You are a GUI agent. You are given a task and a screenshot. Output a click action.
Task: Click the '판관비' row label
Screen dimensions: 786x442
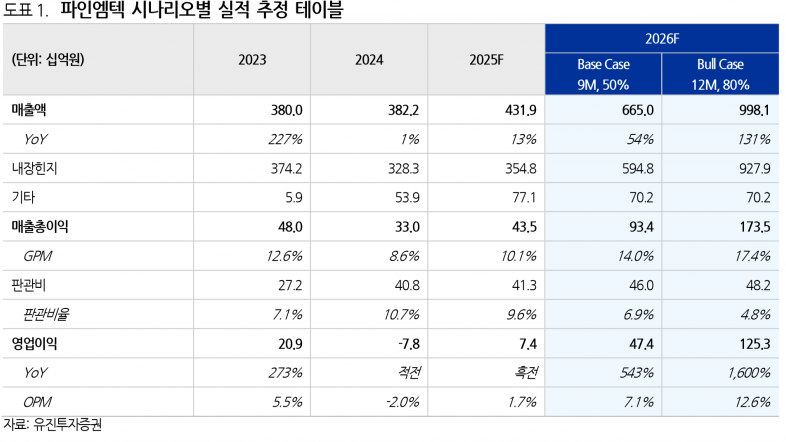(29, 285)
